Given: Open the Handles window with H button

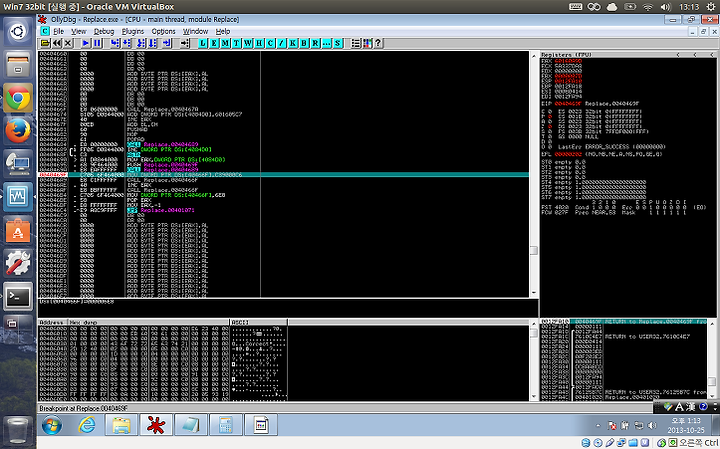Looking at the screenshot, I should 259,43.
